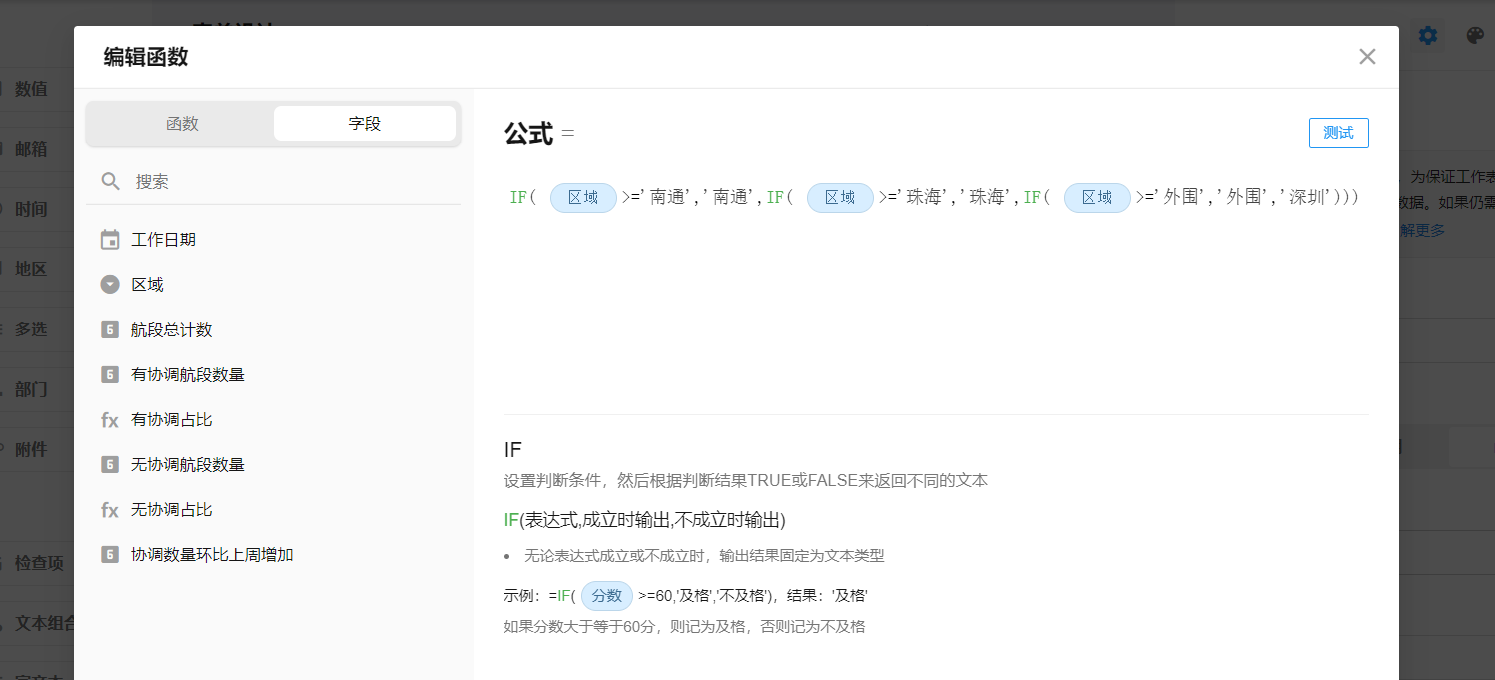Click the number icon beside 协调数量环比上周增加

click(x=110, y=554)
